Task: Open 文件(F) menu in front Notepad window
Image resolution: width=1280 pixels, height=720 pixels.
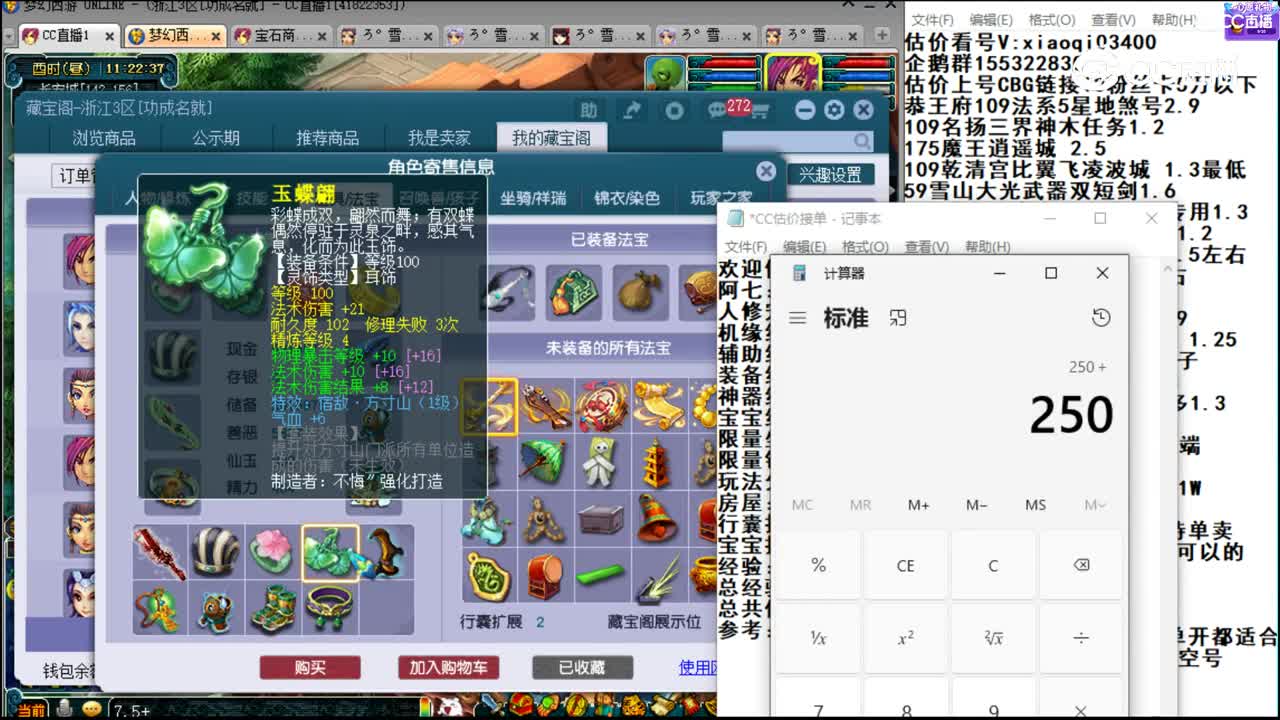Action: (x=746, y=246)
